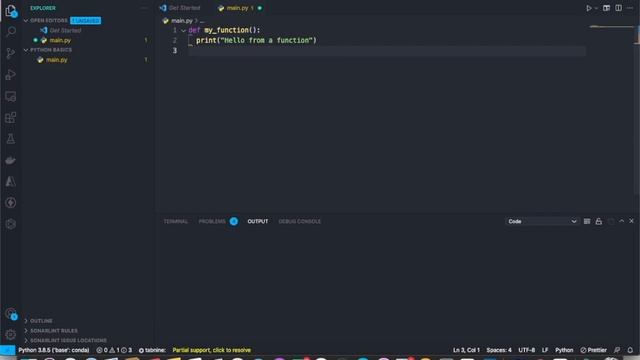The image size is (640, 360).
Task: Change Python language mode in status bar
Action: coord(564,350)
